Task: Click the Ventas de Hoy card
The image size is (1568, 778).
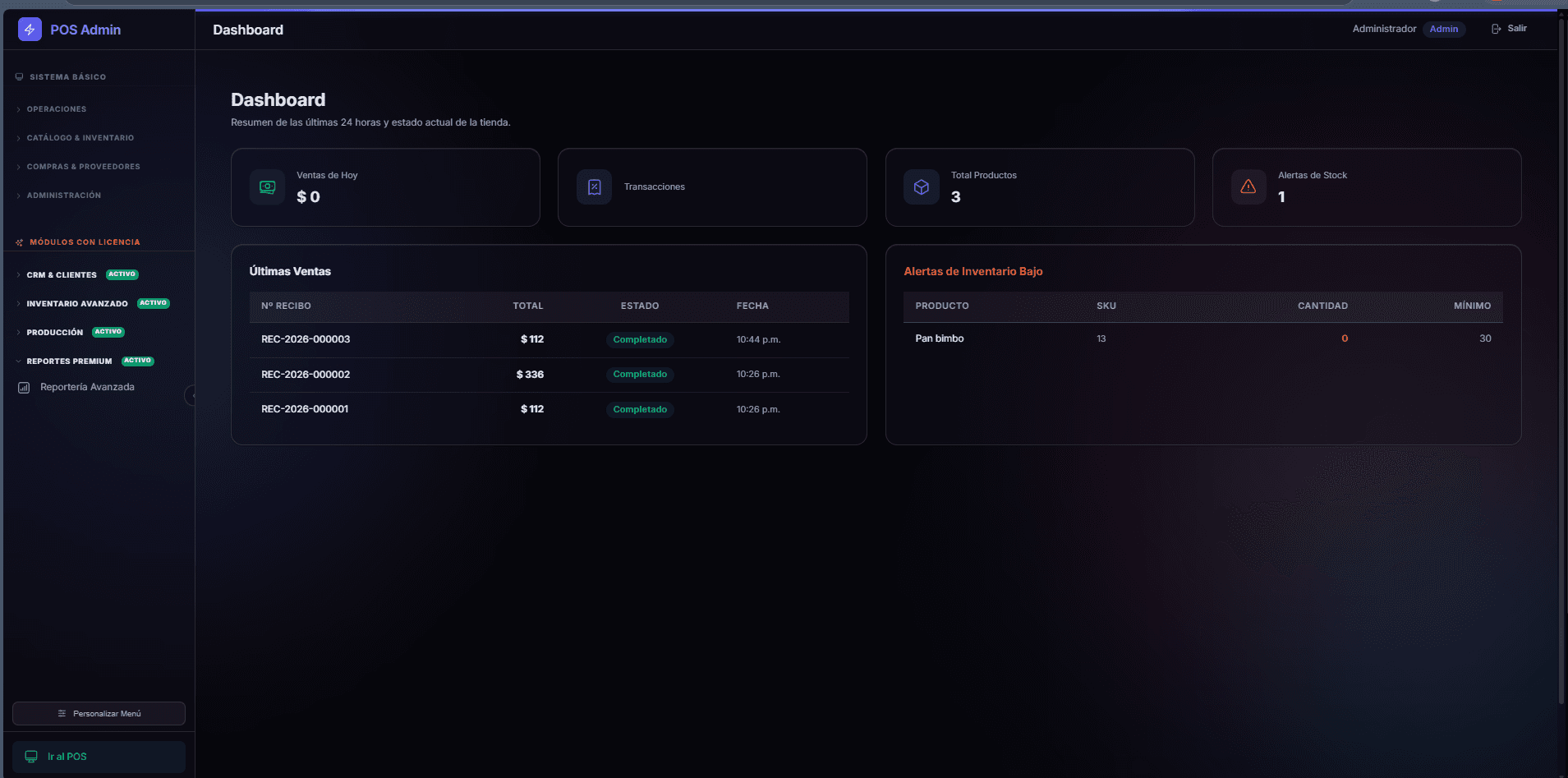Action: coord(385,187)
